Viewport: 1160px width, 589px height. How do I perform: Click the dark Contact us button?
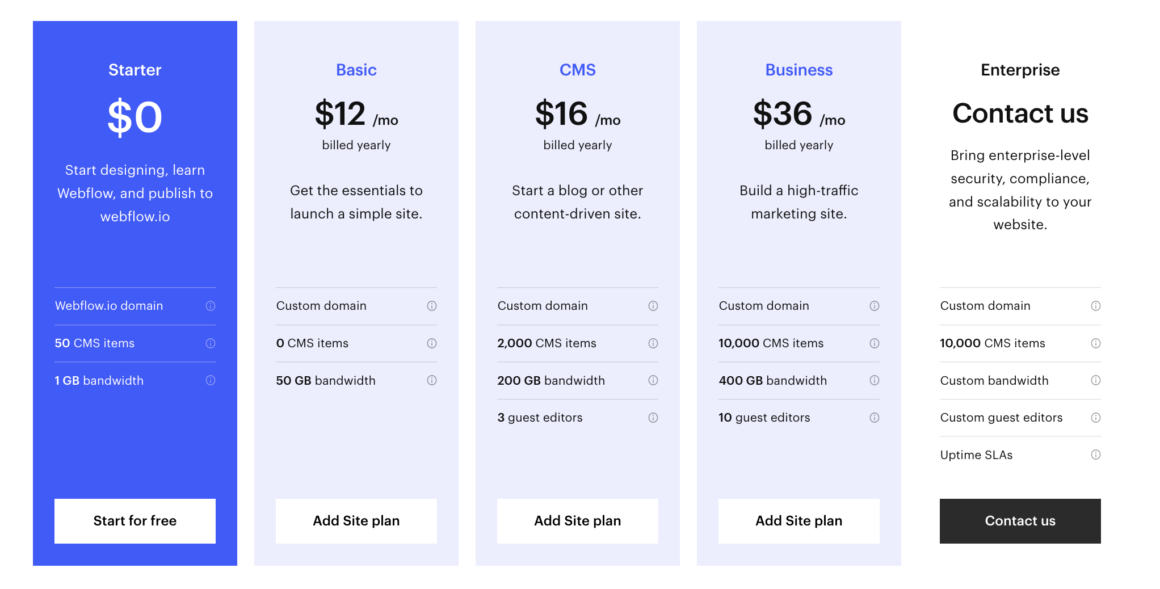(x=1020, y=521)
